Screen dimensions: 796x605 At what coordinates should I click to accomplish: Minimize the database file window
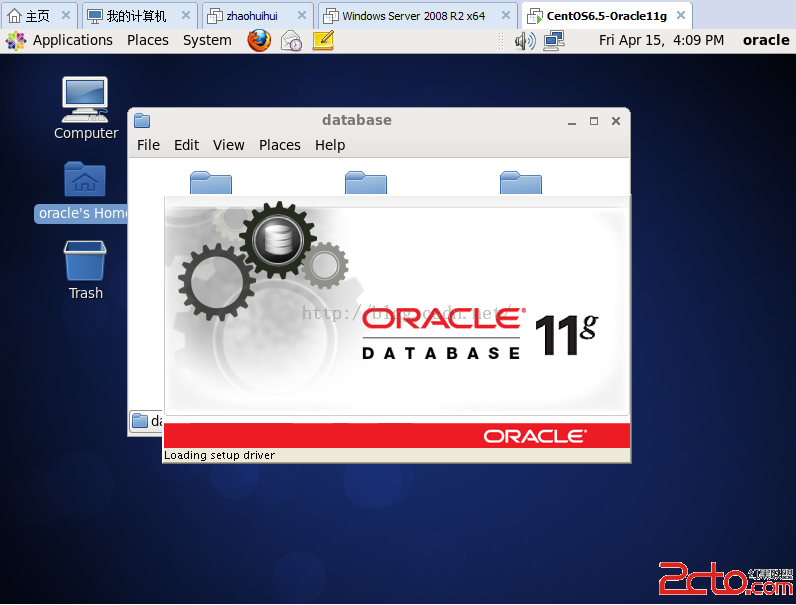[572, 121]
